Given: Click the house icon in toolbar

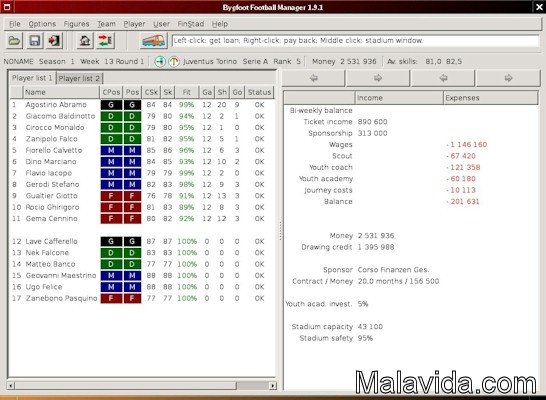Looking at the screenshot, I should 85,41.
